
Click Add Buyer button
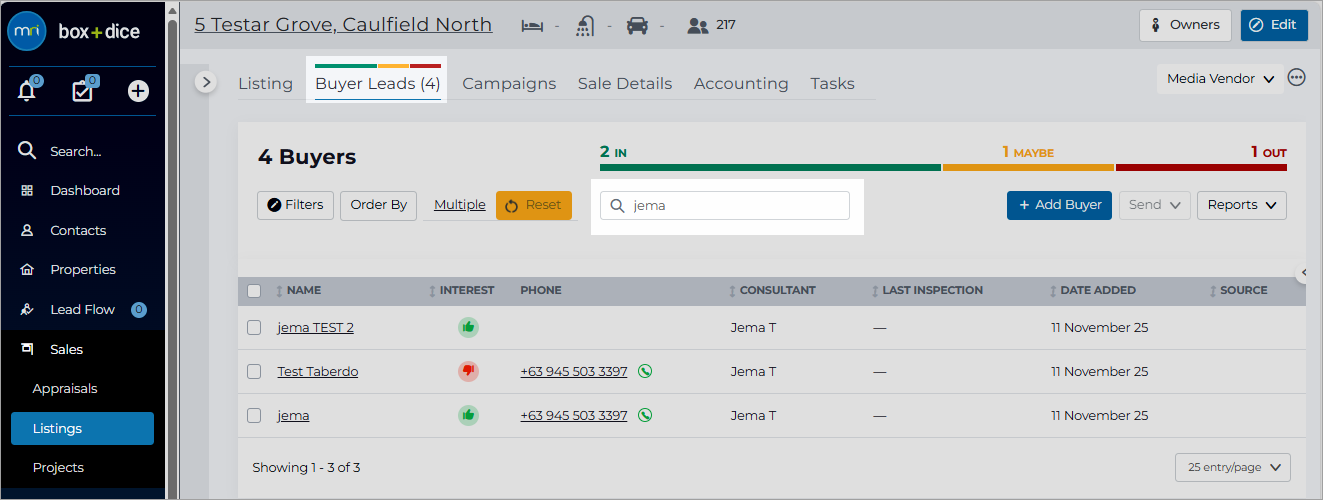coord(1059,205)
